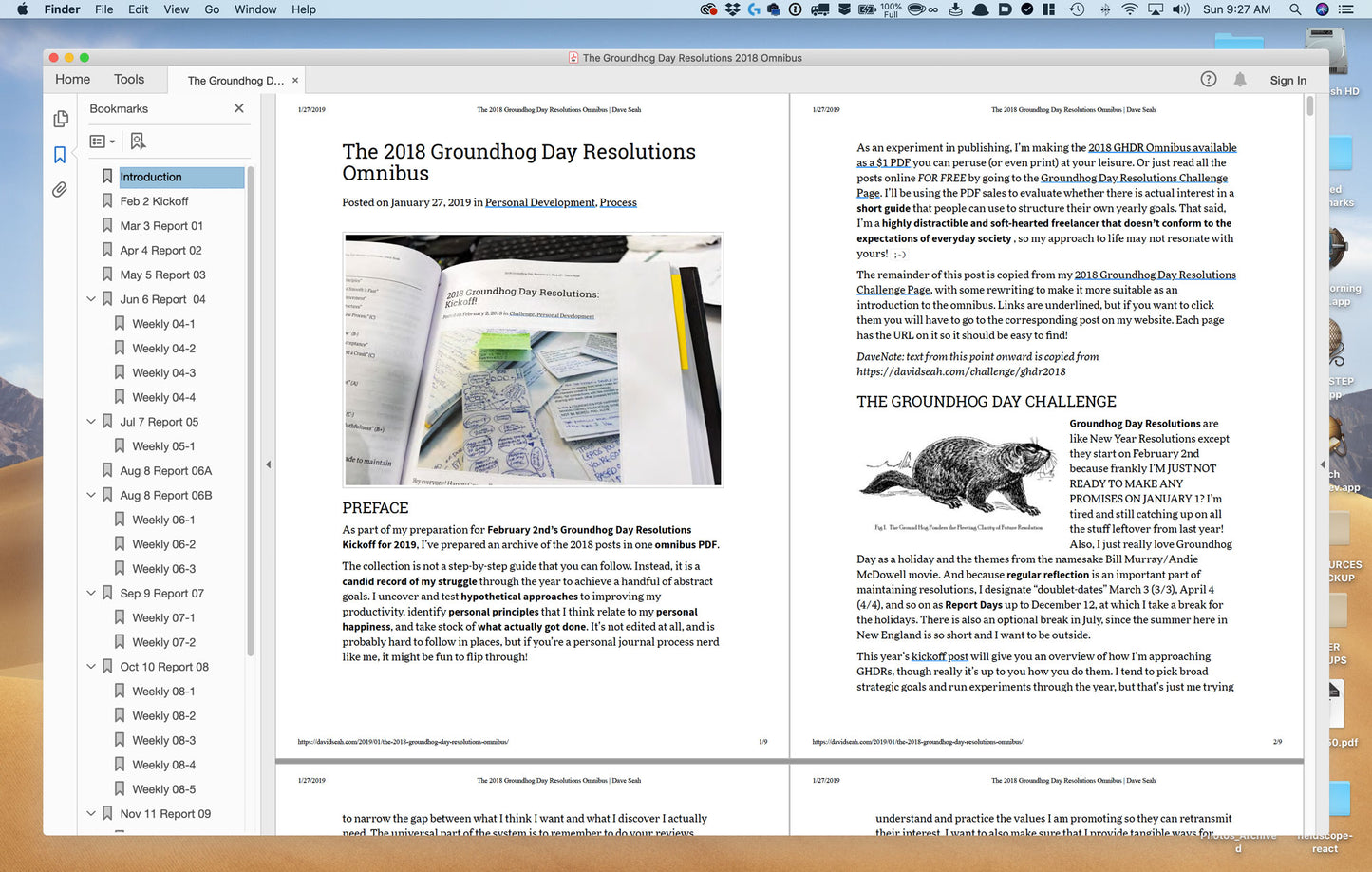Screen dimensions: 1372x872
Task: Toggle the Dropbox icon in menu bar
Action: pos(732,9)
